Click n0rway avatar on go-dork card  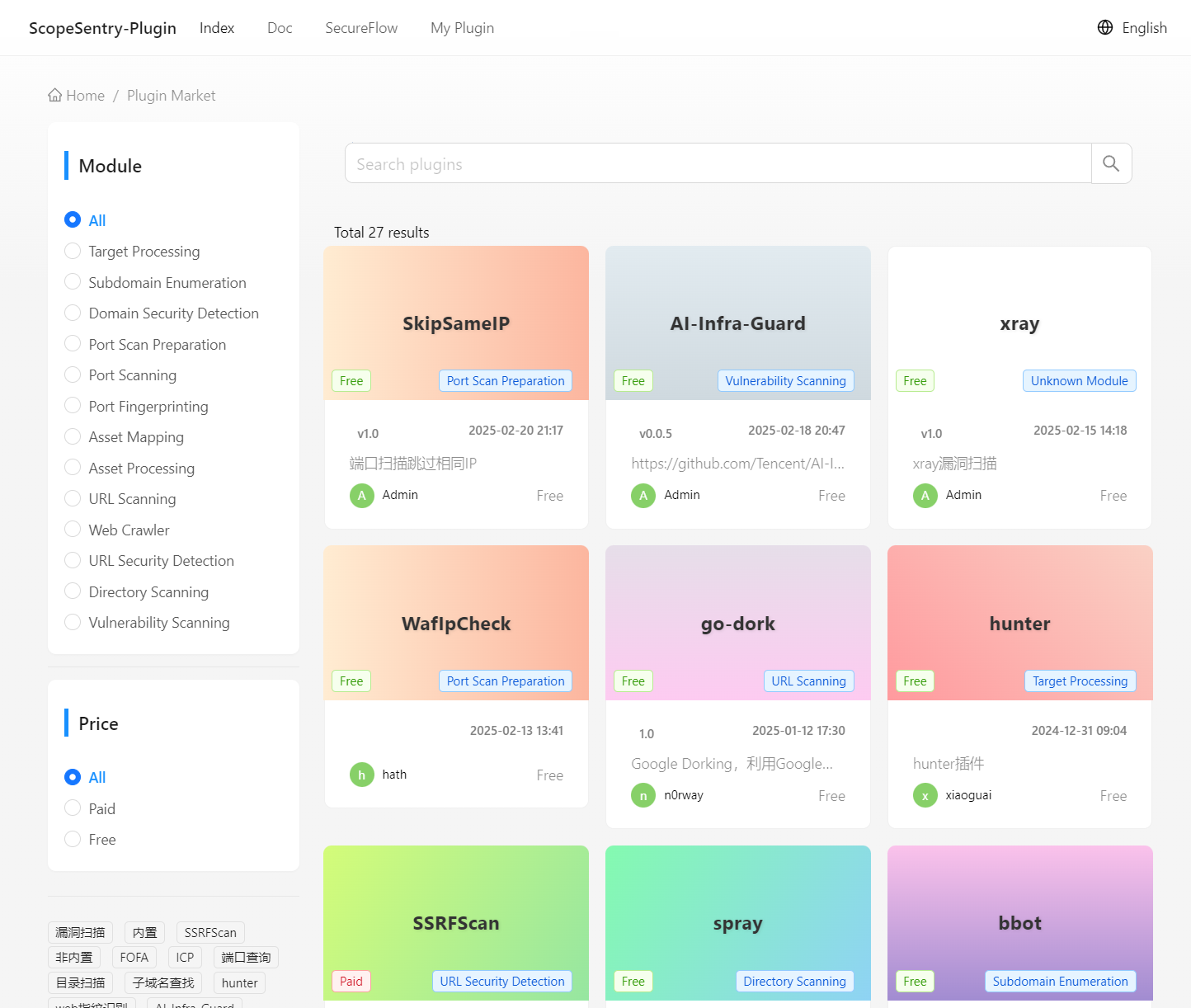643,795
